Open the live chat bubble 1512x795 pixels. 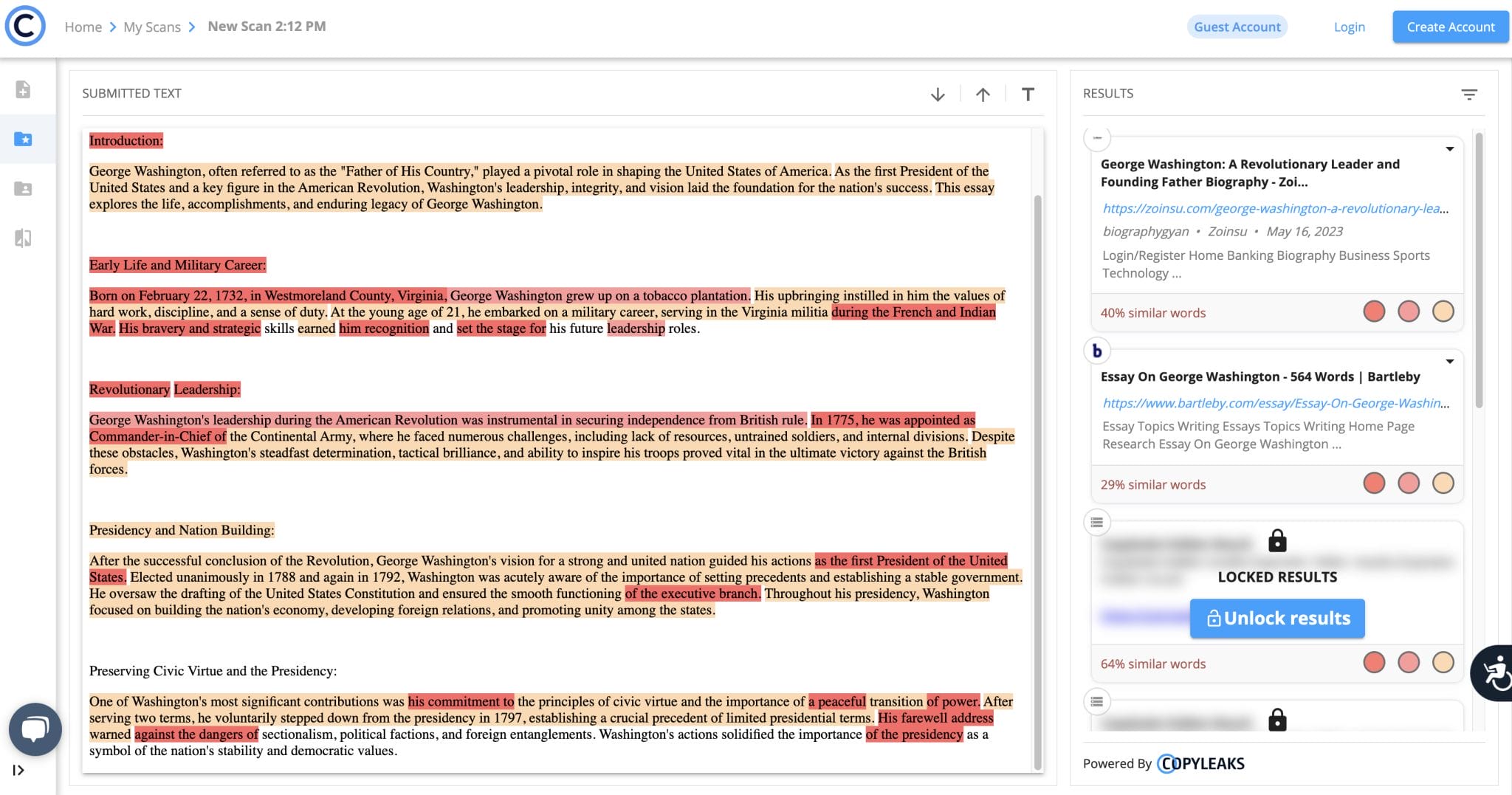pyautogui.click(x=35, y=729)
